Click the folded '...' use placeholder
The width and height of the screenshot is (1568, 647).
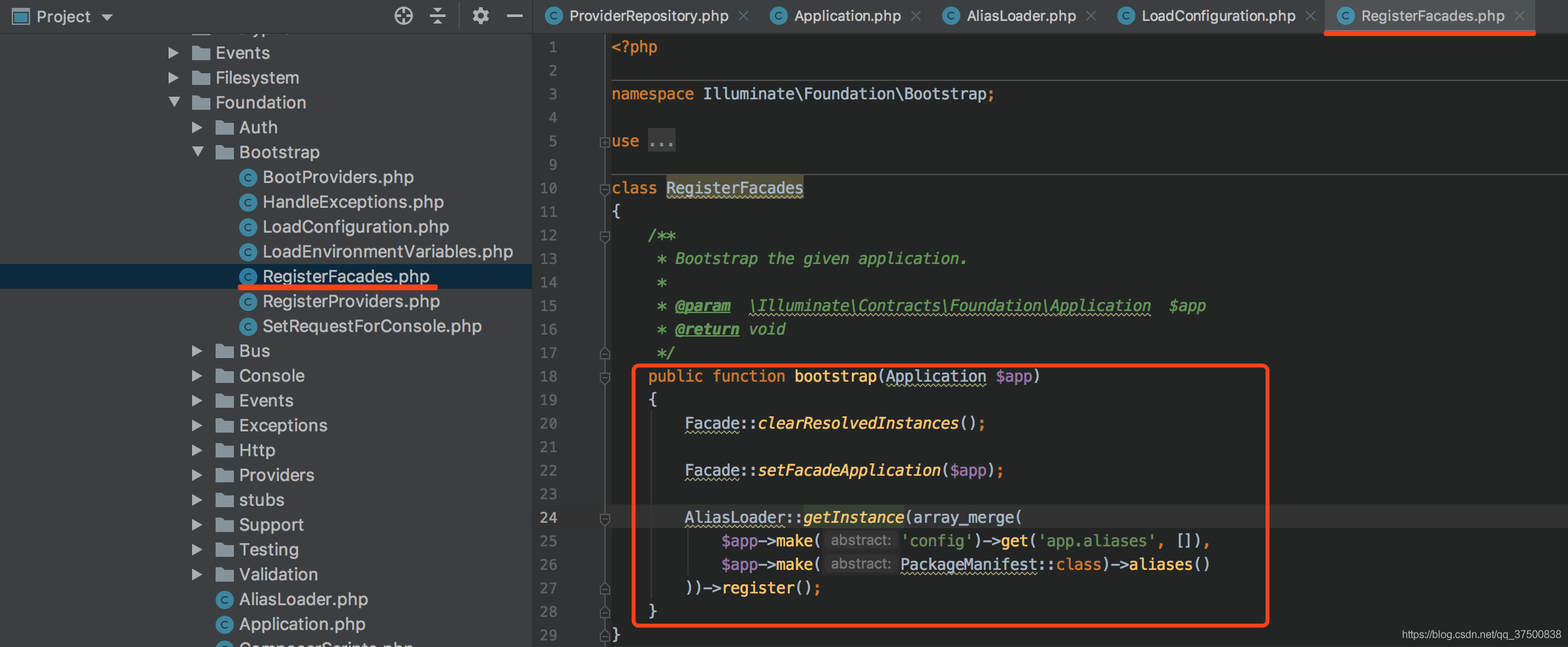[x=661, y=141]
